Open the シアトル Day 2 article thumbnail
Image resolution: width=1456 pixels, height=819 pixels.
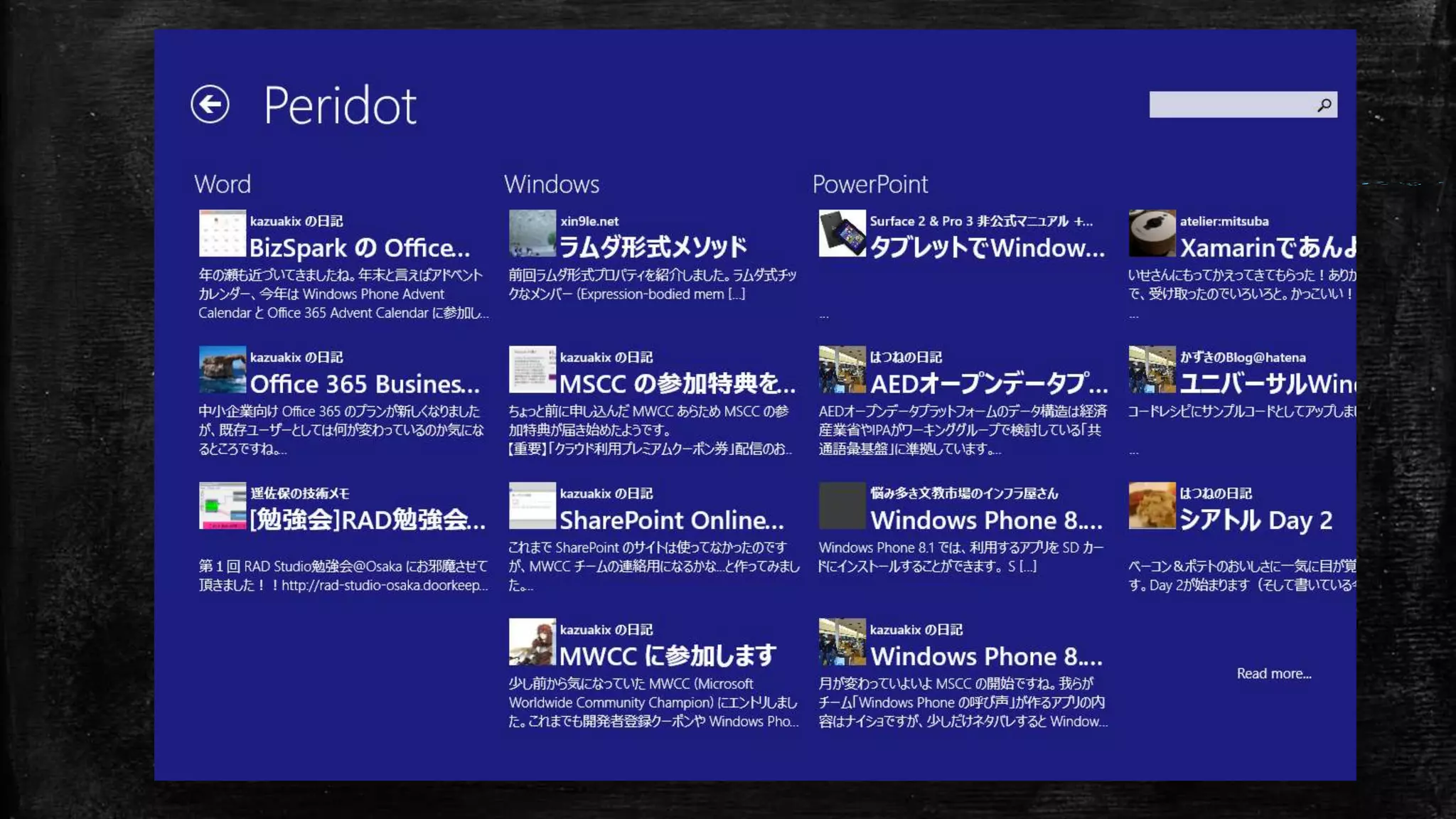point(1152,506)
